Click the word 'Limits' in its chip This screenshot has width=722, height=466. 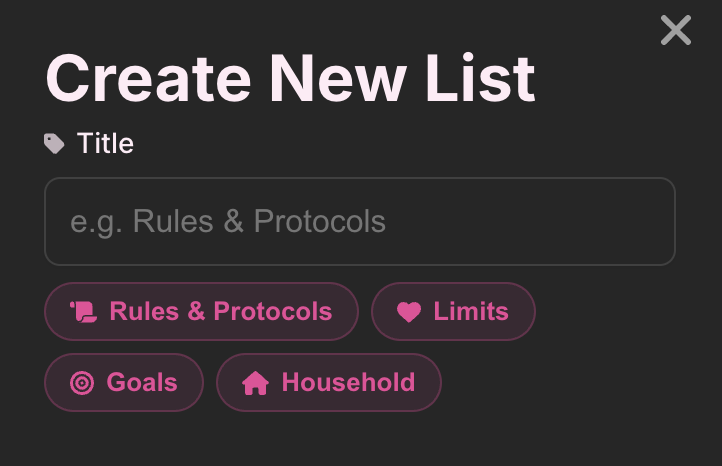471,312
